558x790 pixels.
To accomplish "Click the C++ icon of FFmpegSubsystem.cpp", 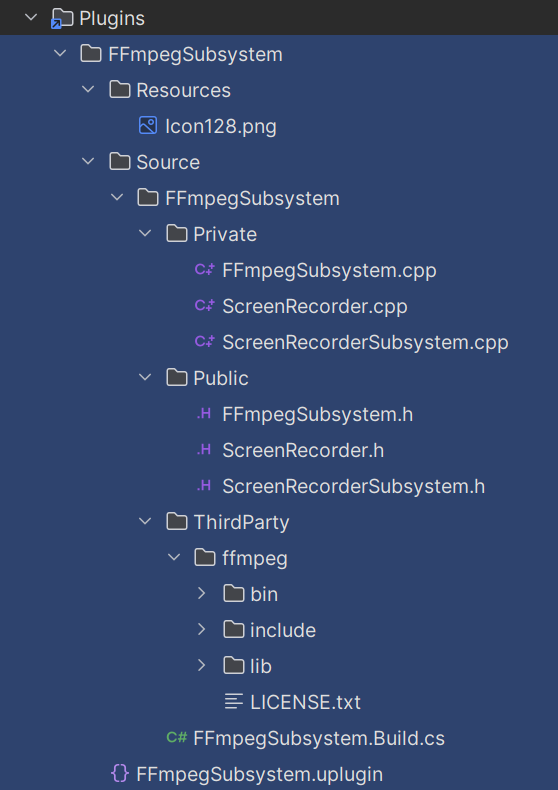I will coord(205,270).
